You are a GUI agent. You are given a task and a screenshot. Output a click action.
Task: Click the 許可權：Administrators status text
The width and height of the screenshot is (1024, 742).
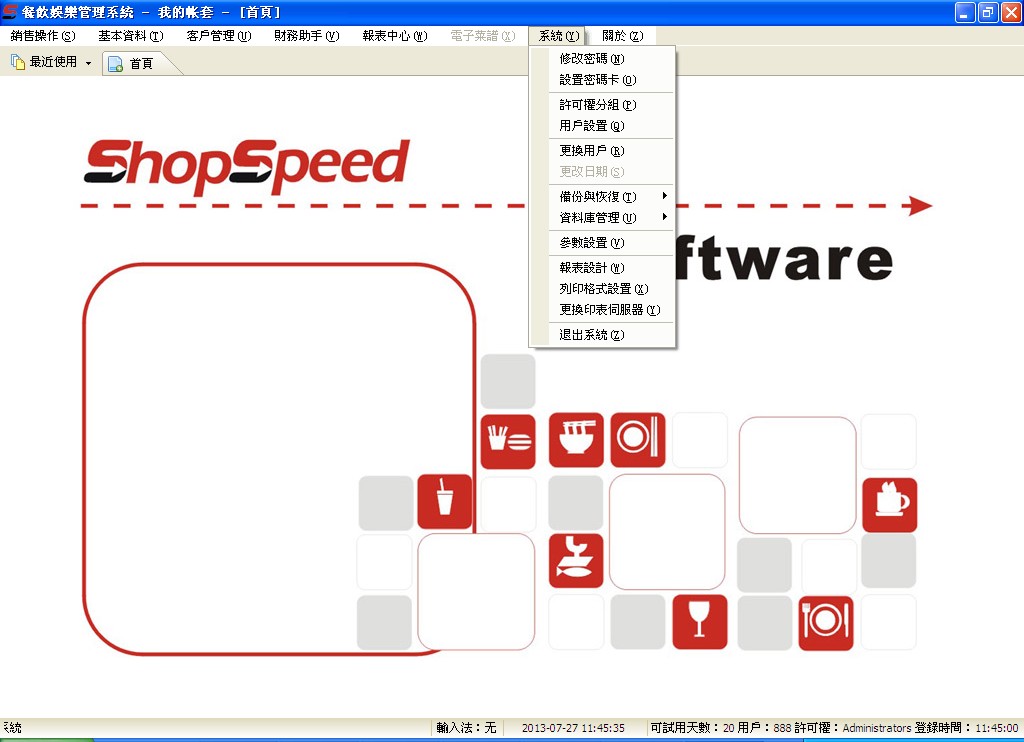click(x=852, y=728)
